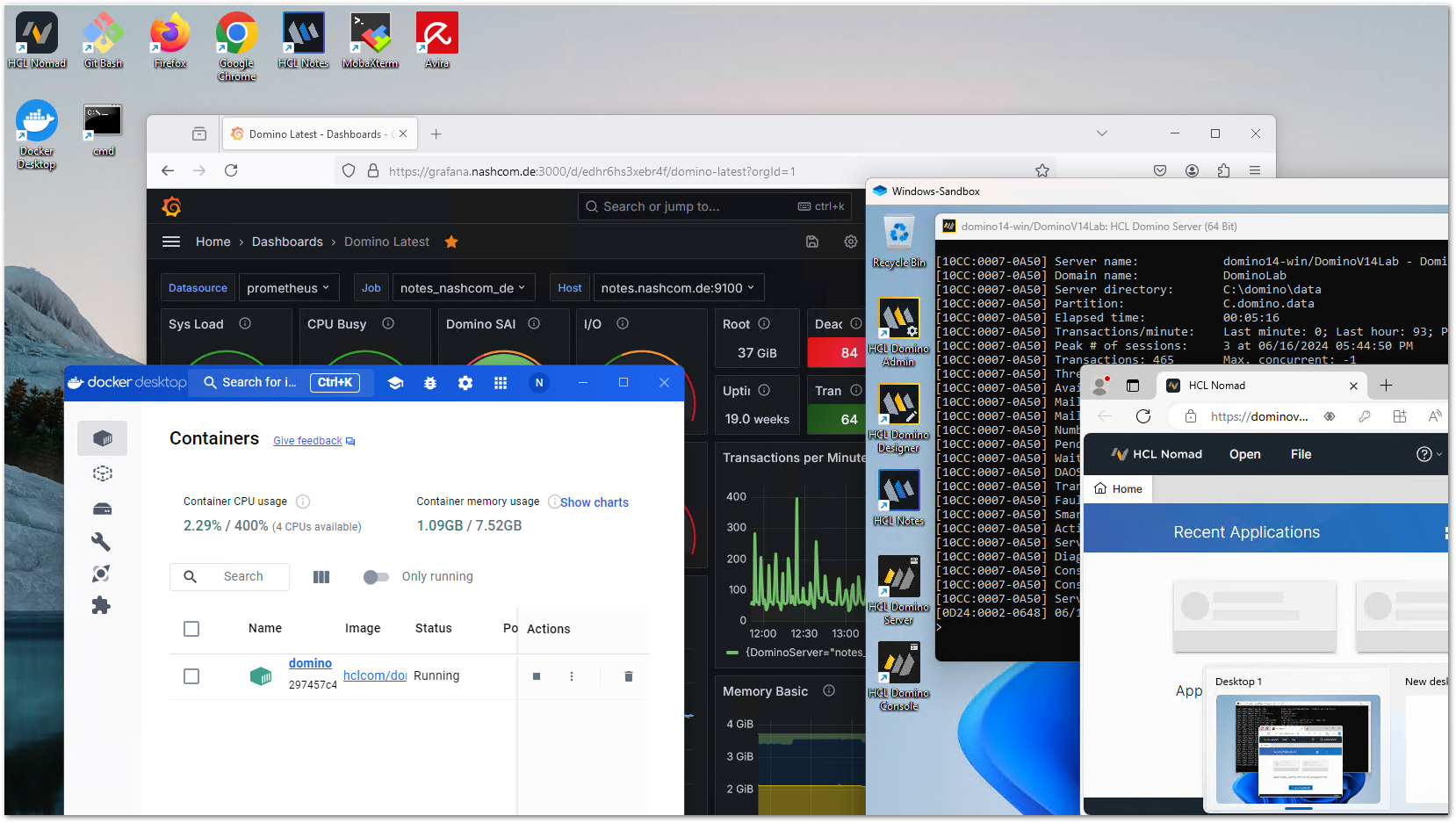Open Firefox extensions icon

point(1223,170)
